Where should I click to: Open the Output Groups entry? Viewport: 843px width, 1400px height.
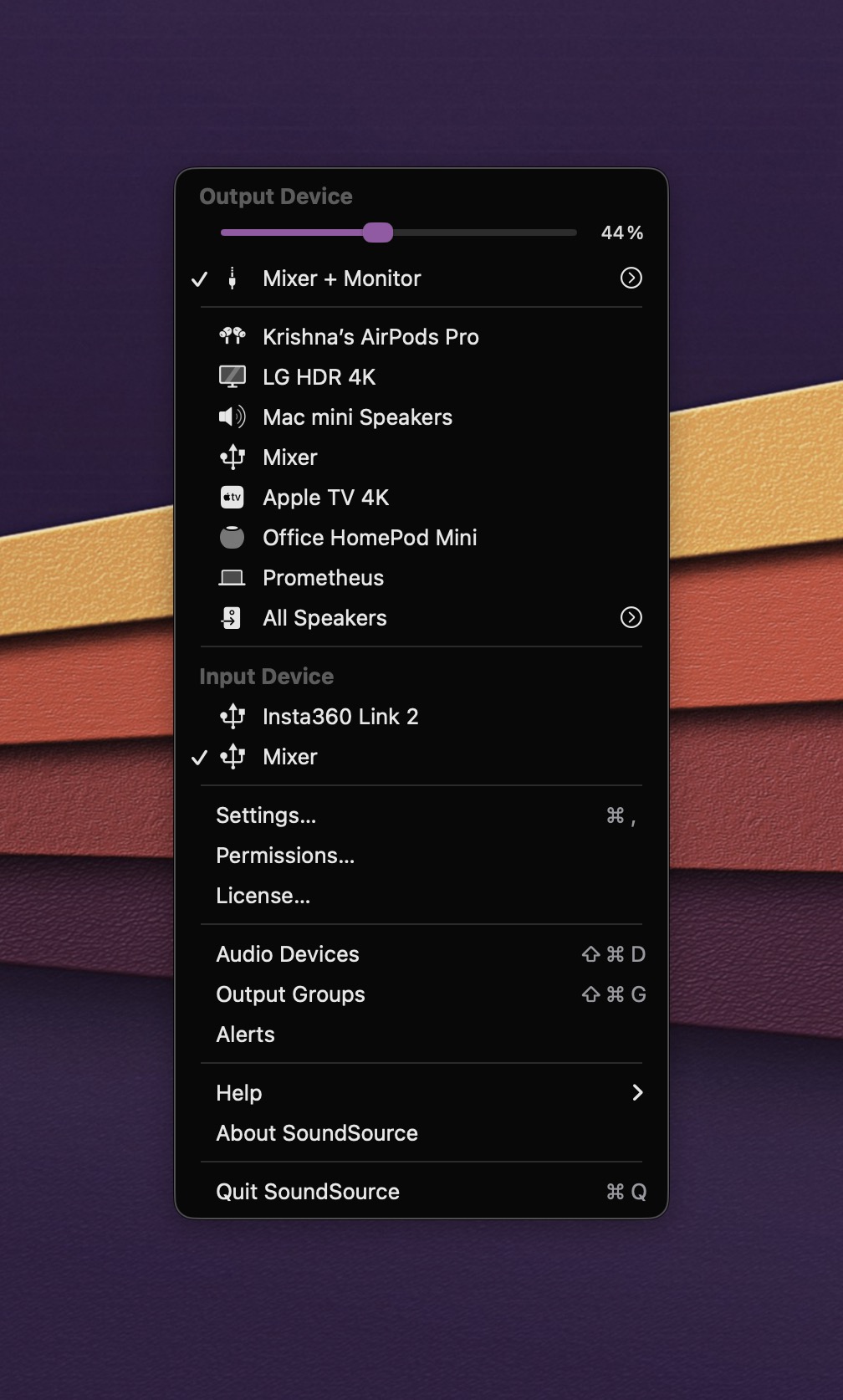pos(290,994)
